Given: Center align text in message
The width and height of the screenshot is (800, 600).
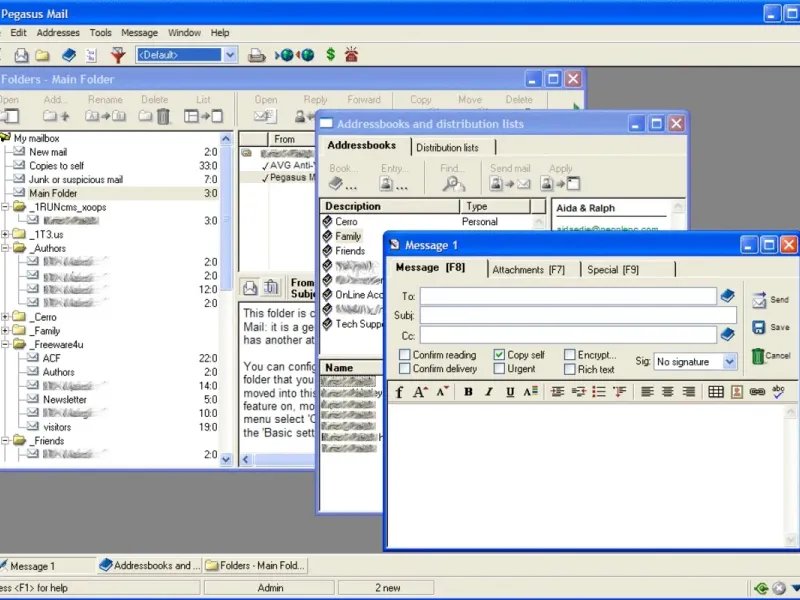Looking at the screenshot, I should [667, 392].
